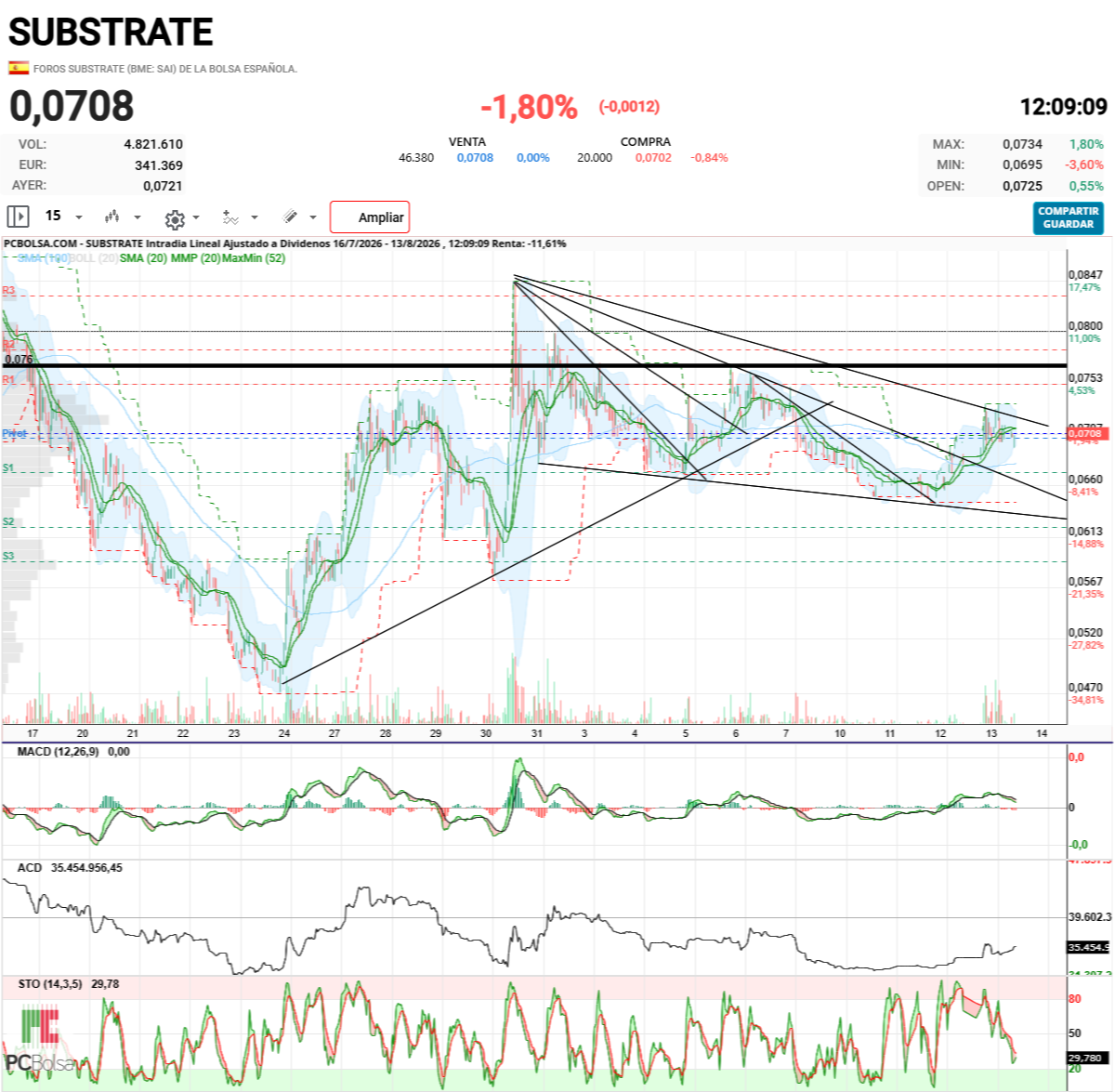
Task: Click the Spanish flag icon
Action: pos(19,68)
